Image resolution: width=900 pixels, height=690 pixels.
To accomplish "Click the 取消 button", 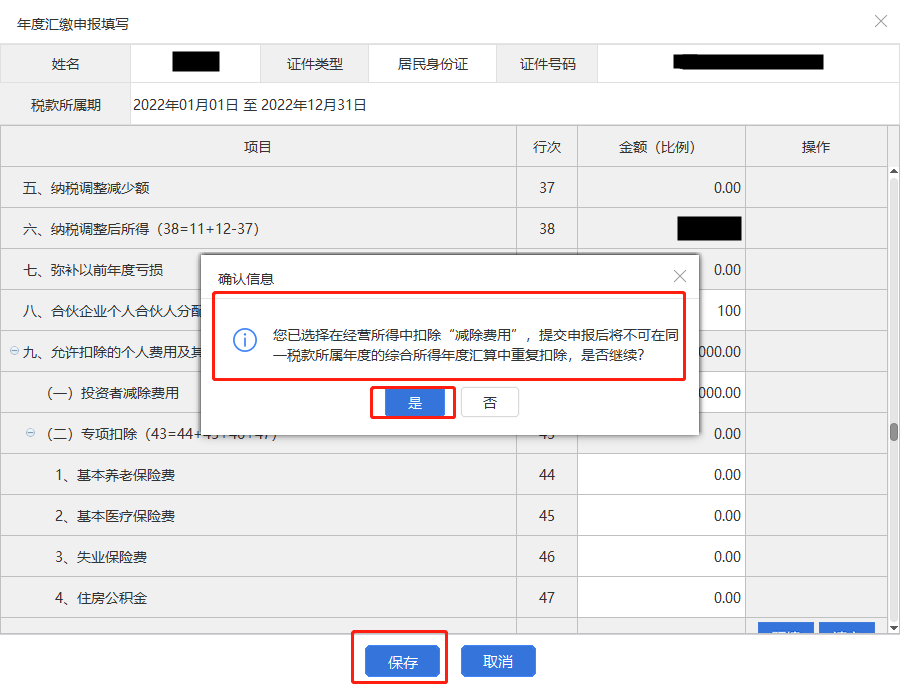I will 498,662.
